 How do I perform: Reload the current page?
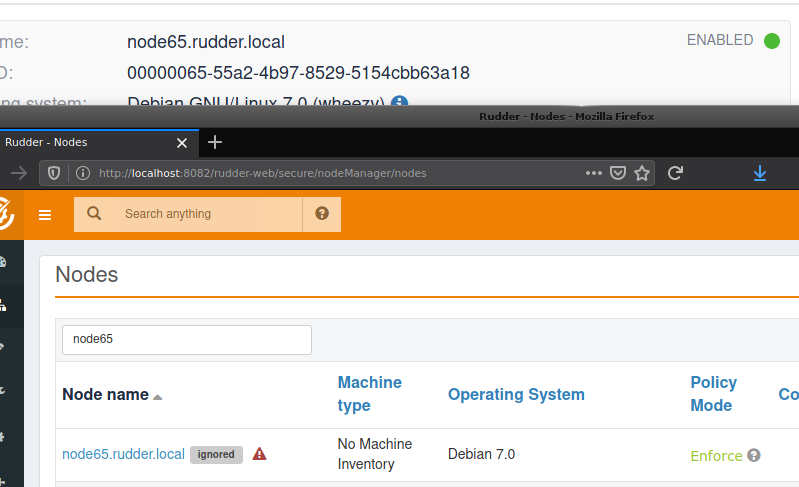click(x=675, y=173)
